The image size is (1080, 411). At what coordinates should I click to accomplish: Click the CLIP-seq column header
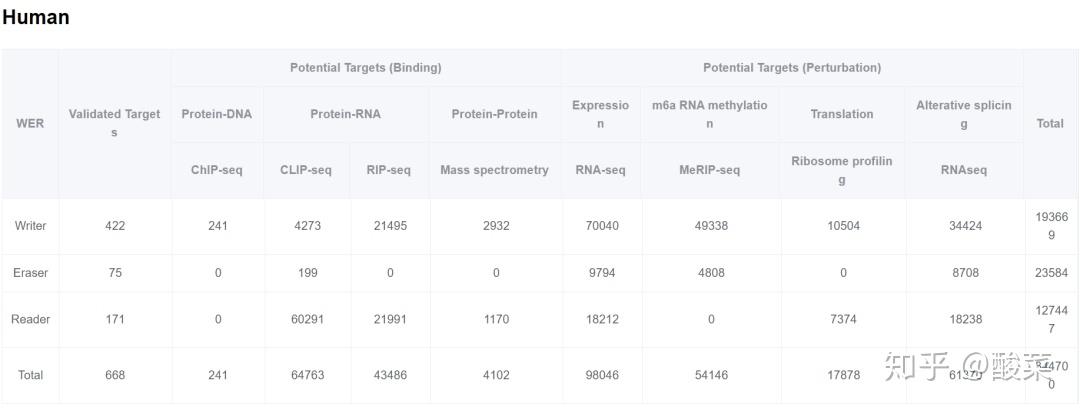[x=306, y=170]
